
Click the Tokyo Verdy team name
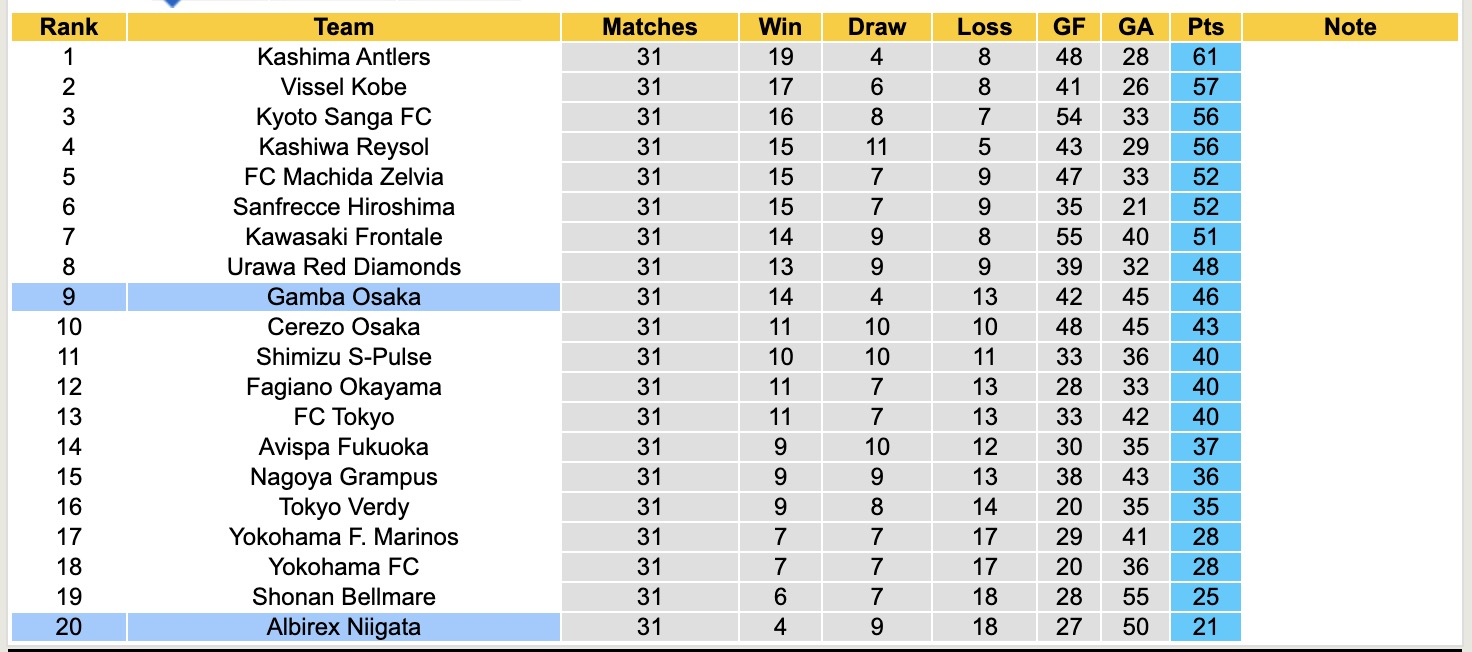[343, 507]
